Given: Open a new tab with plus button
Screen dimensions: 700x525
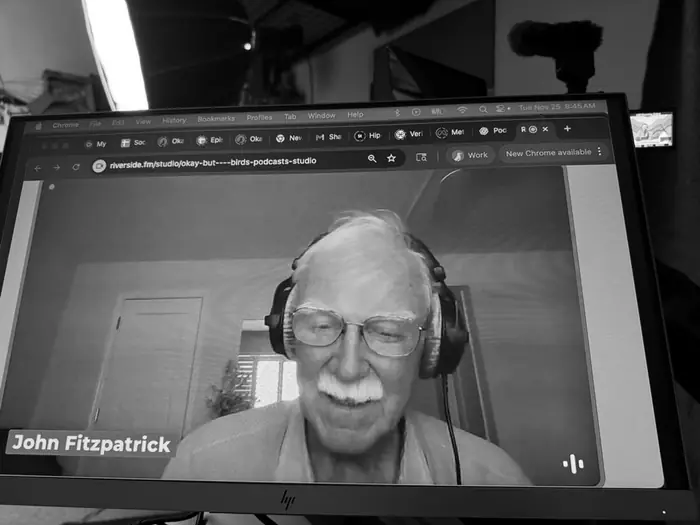Looking at the screenshot, I should point(567,129).
